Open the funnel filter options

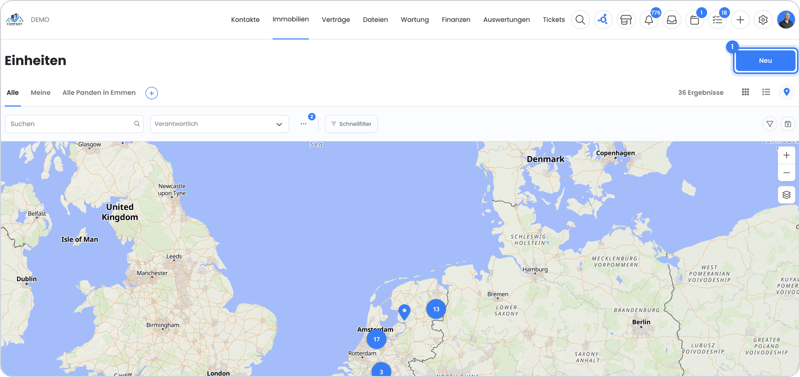click(x=770, y=124)
